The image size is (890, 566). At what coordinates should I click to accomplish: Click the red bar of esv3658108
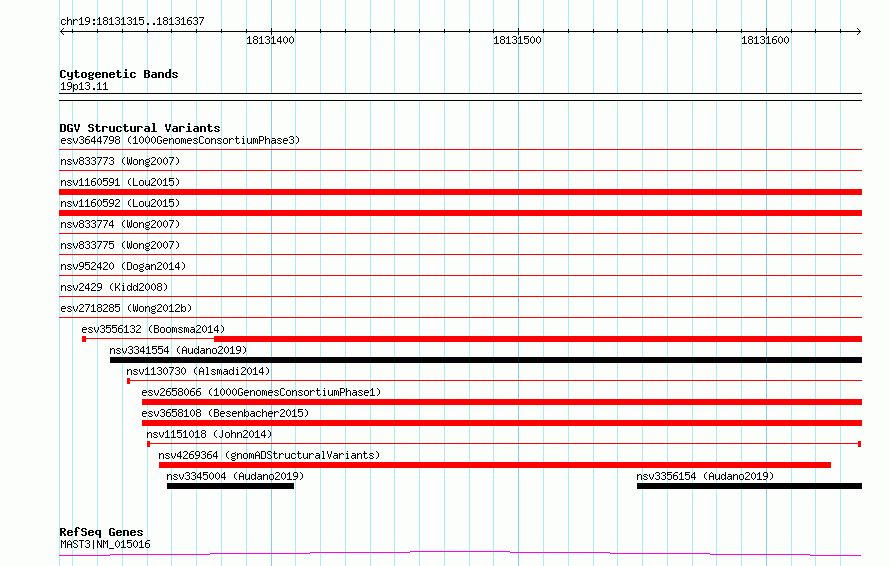[502, 423]
